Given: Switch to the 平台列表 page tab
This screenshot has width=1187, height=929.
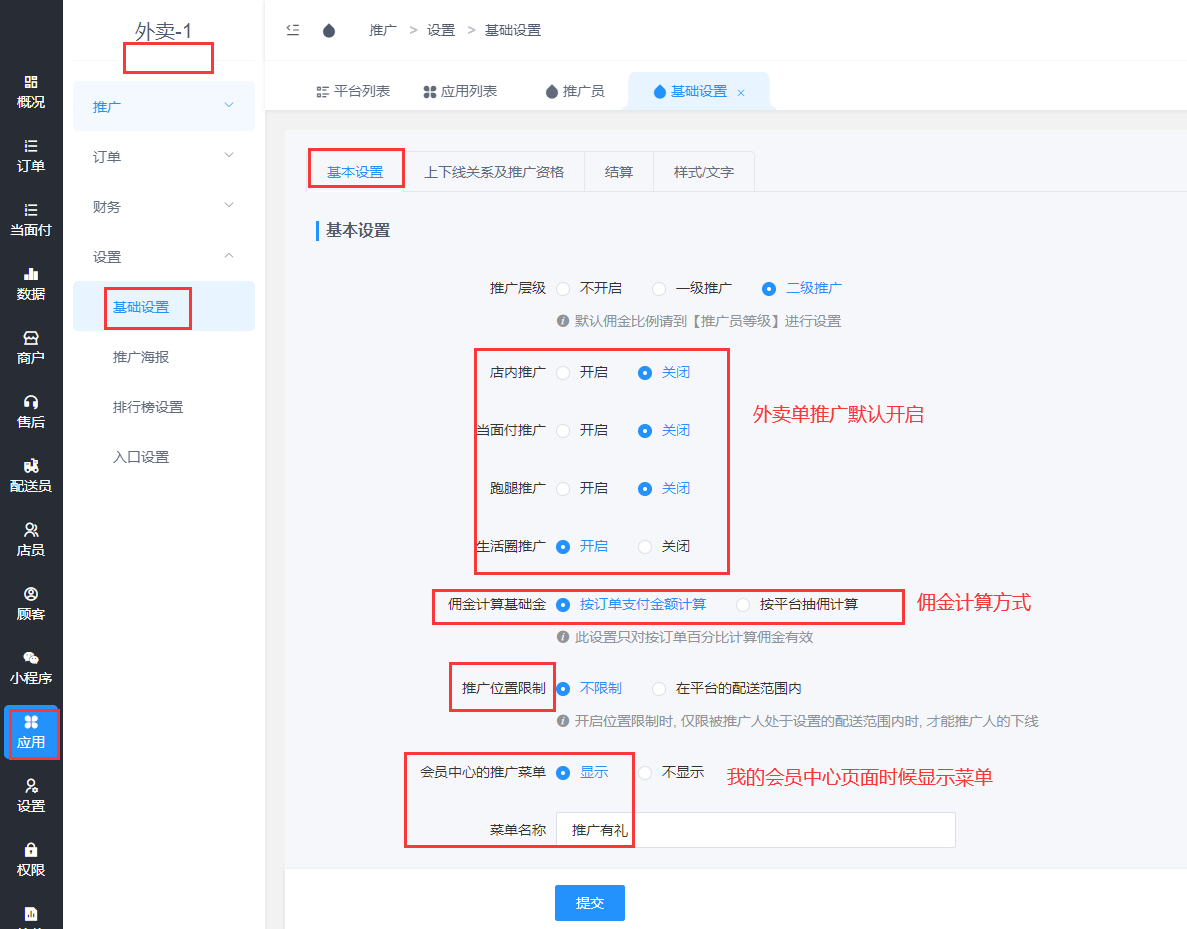Looking at the screenshot, I should click(x=353, y=91).
